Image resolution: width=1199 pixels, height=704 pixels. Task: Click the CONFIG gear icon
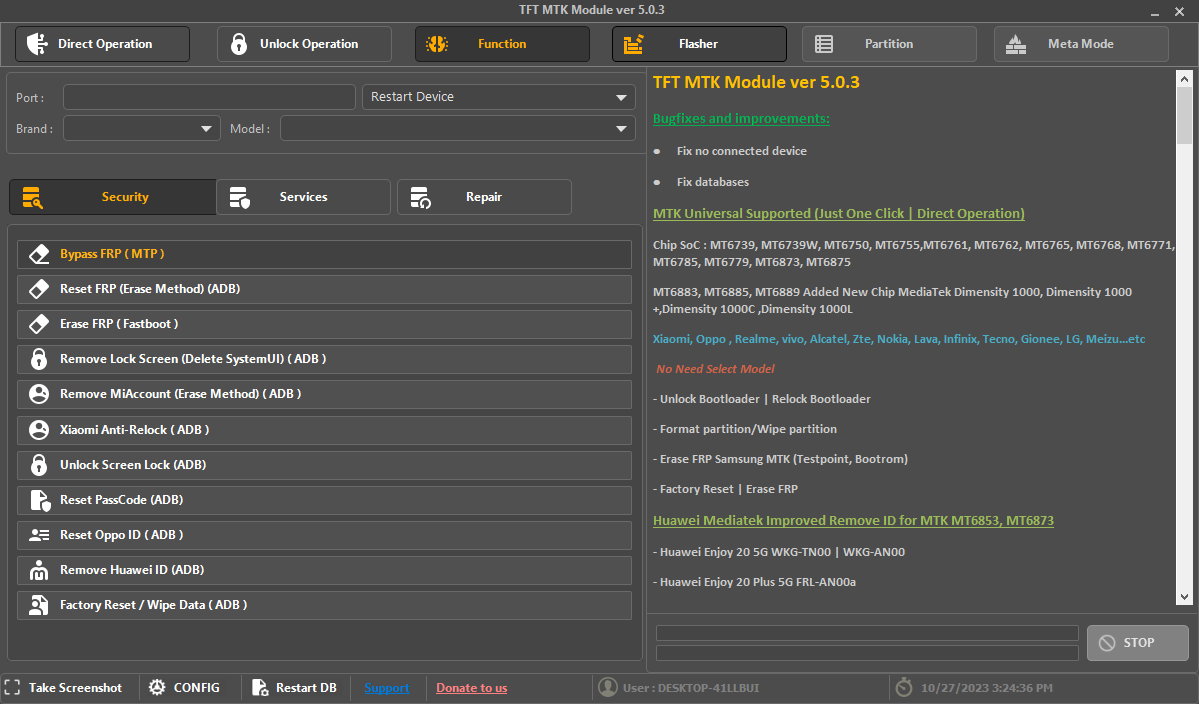click(157, 687)
